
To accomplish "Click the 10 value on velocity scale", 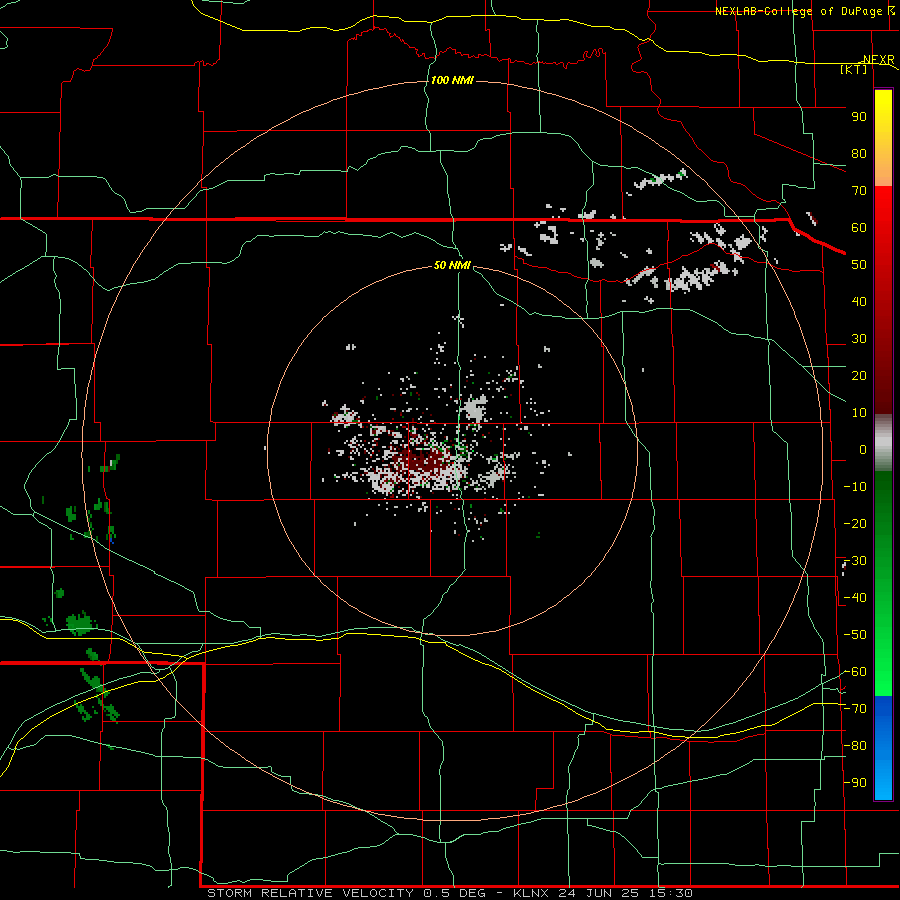I will [x=859, y=413].
